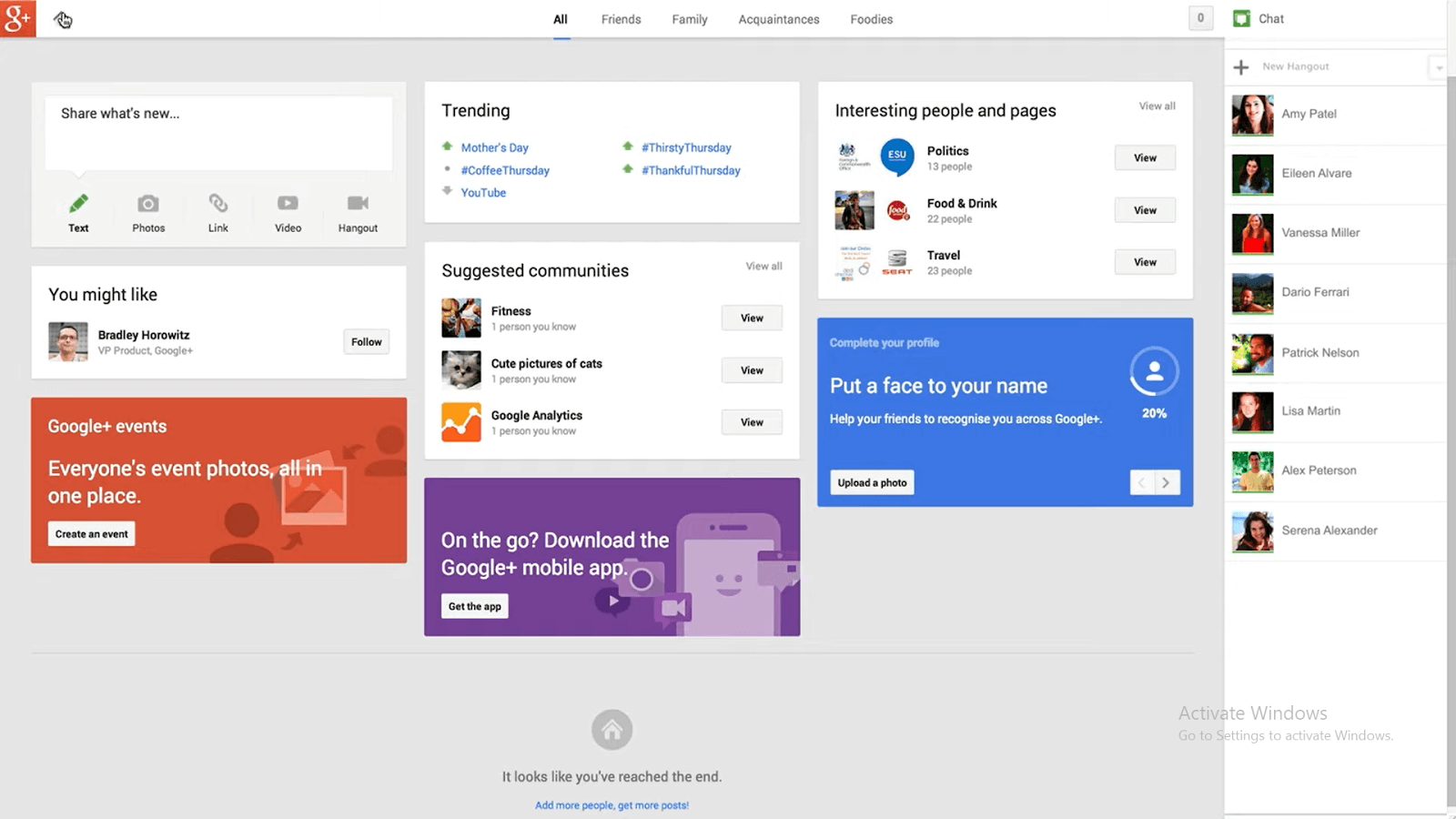Select the Link chain icon
Image resolution: width=1456 pixels, height=819 pixels.
218,203
